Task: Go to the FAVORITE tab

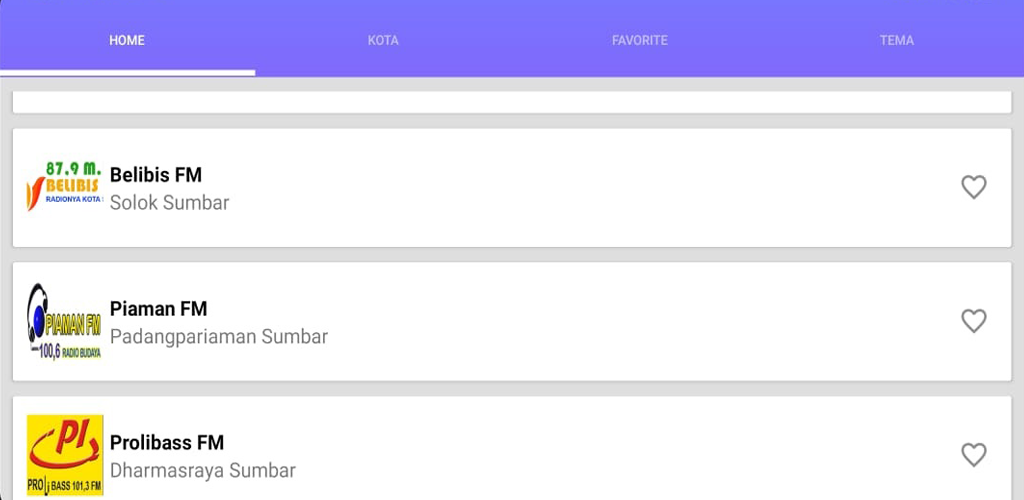Action: (x=639, y=40)
